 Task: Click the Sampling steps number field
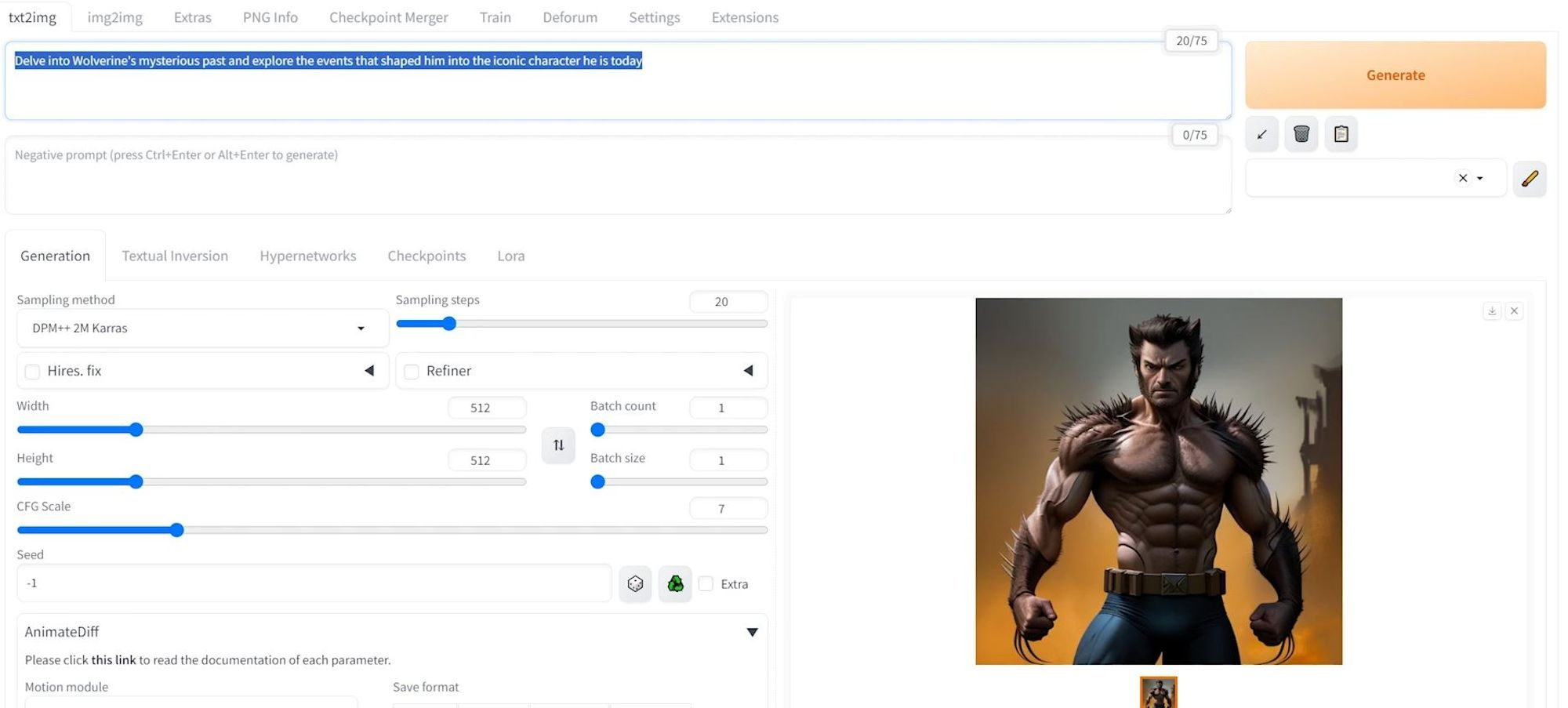728,302
